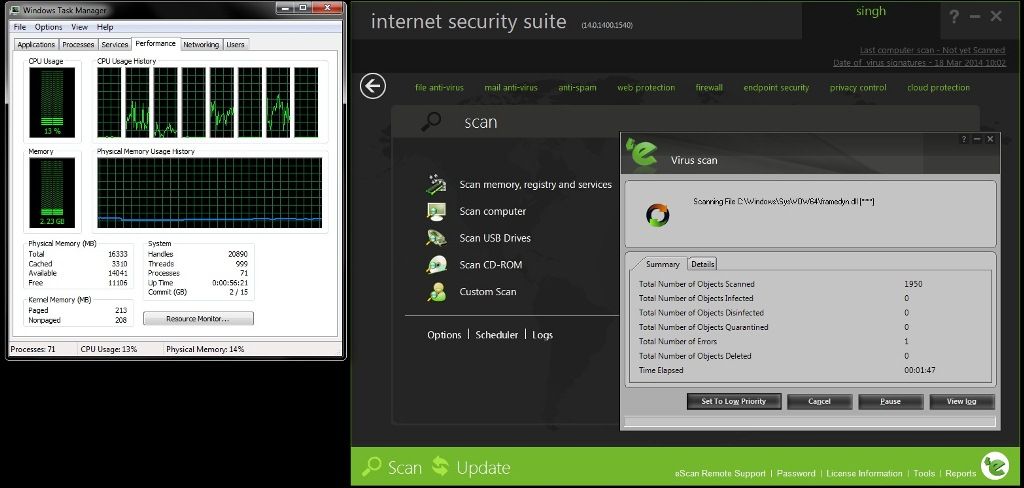Image resolution: width=1024 pixels, height=488 pixels.
Task: Click the Task Manager title bar icon
Action: tap(16, 10)
